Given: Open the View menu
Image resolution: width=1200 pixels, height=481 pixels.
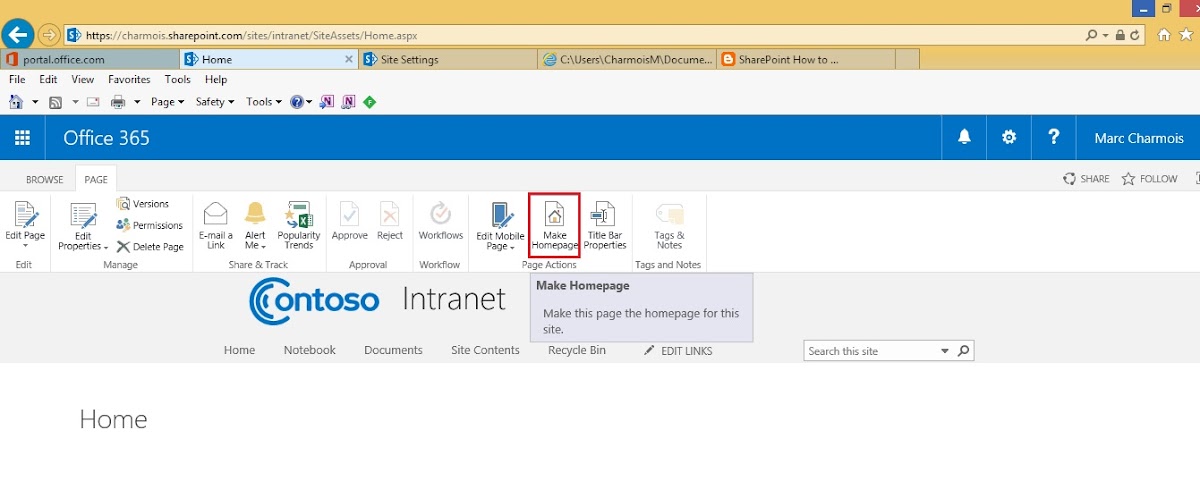Looking at the screenshot, I should pyautogui.click(x=83, y=79).
